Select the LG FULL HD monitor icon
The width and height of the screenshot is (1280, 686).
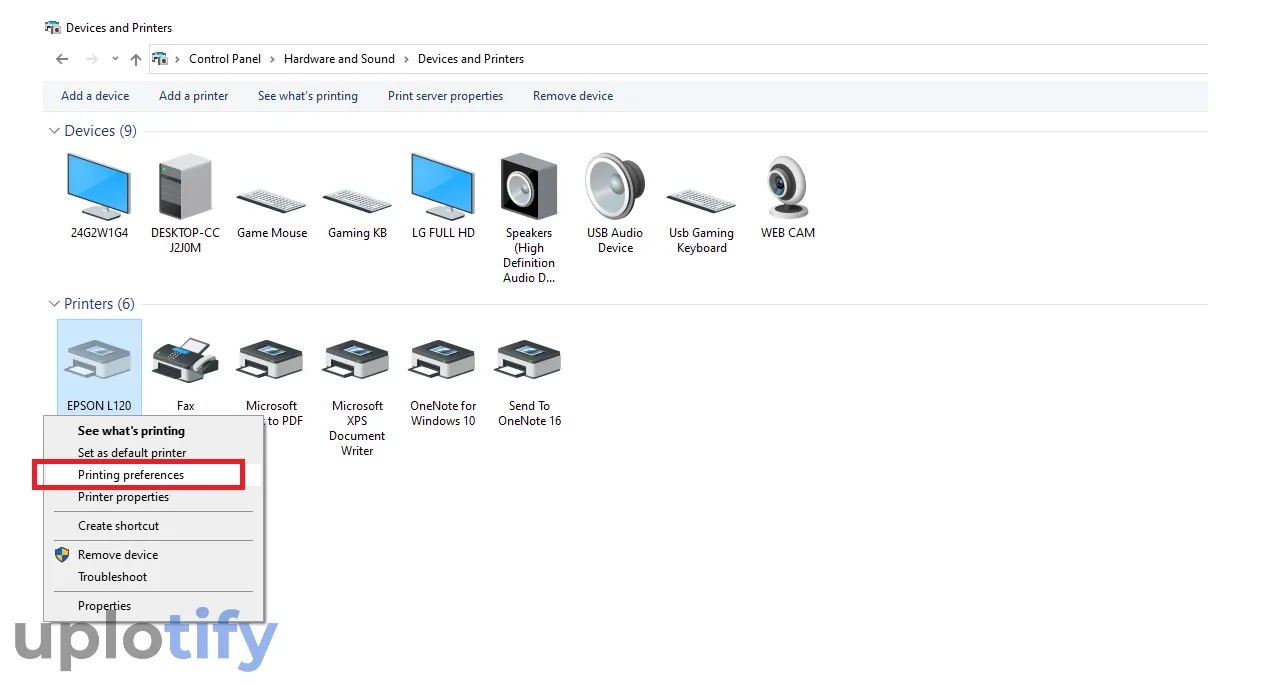coord(443,186)
